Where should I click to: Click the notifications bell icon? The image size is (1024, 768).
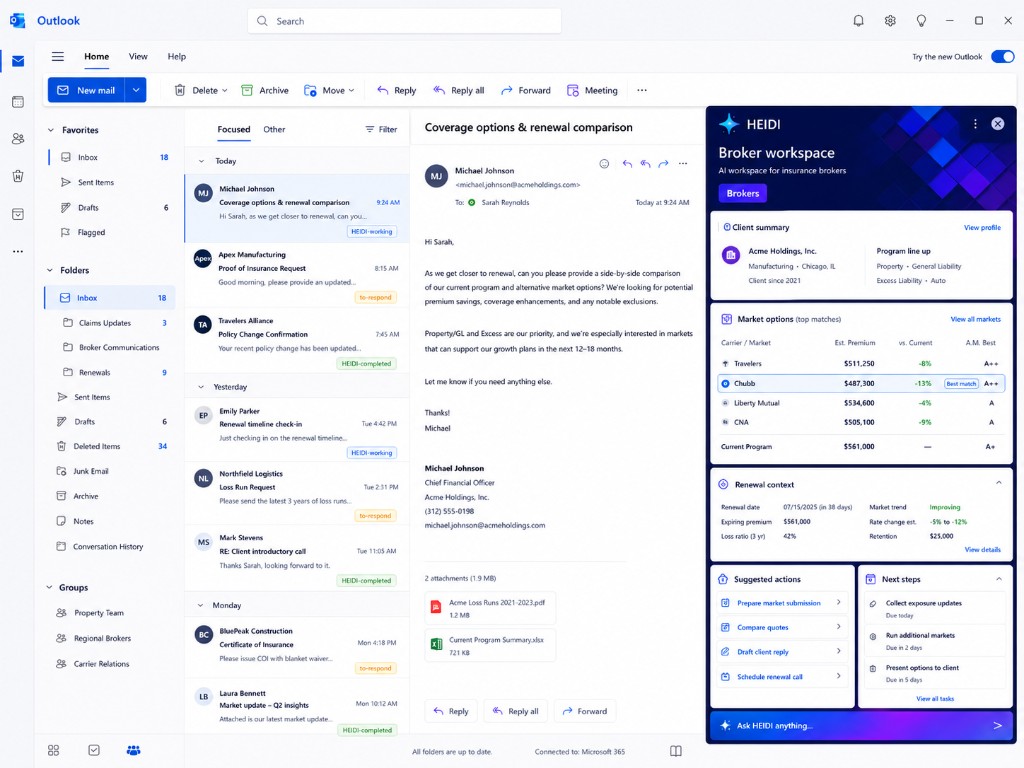[x=858, y=21]
